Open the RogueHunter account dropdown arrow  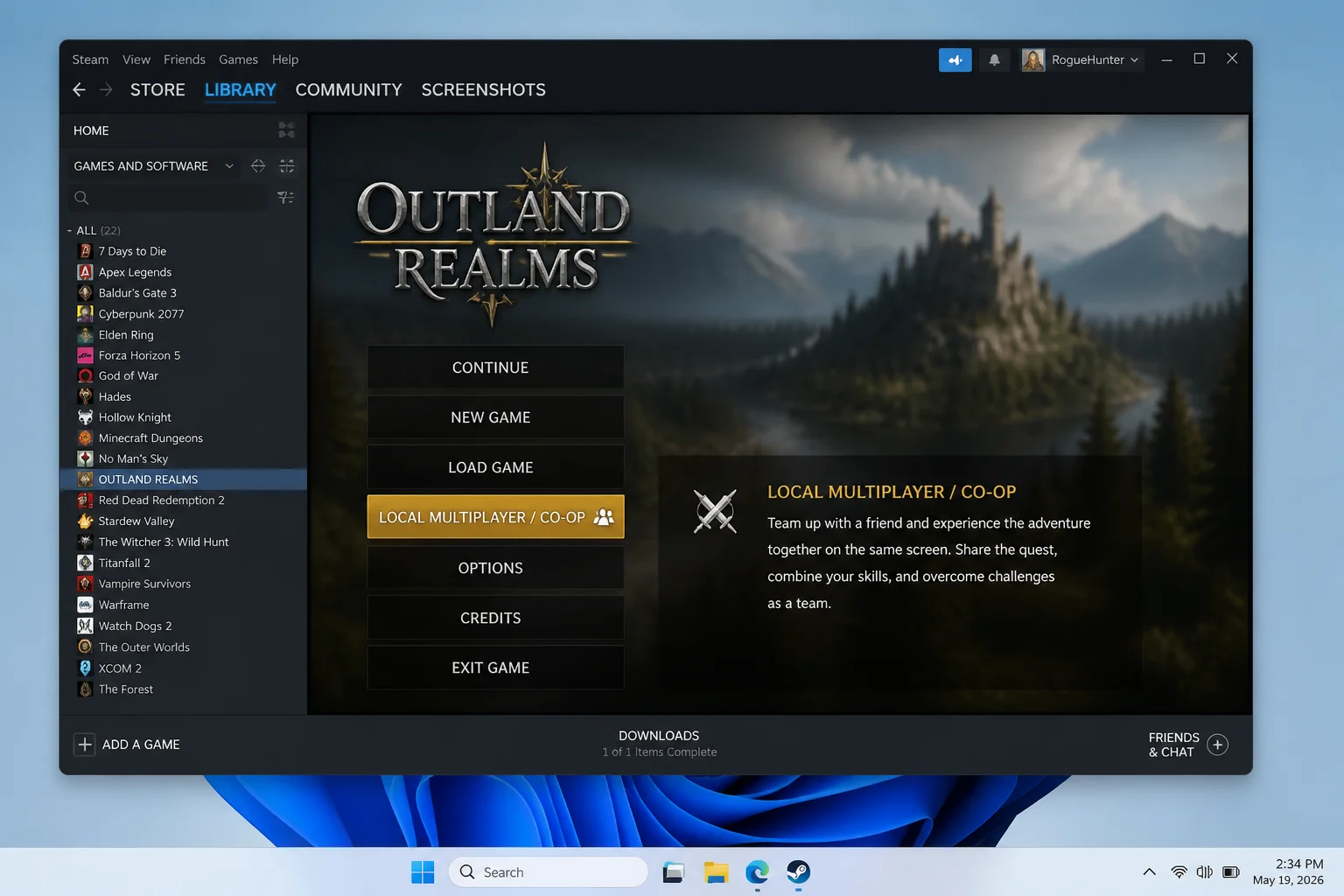click(1134, 59)
